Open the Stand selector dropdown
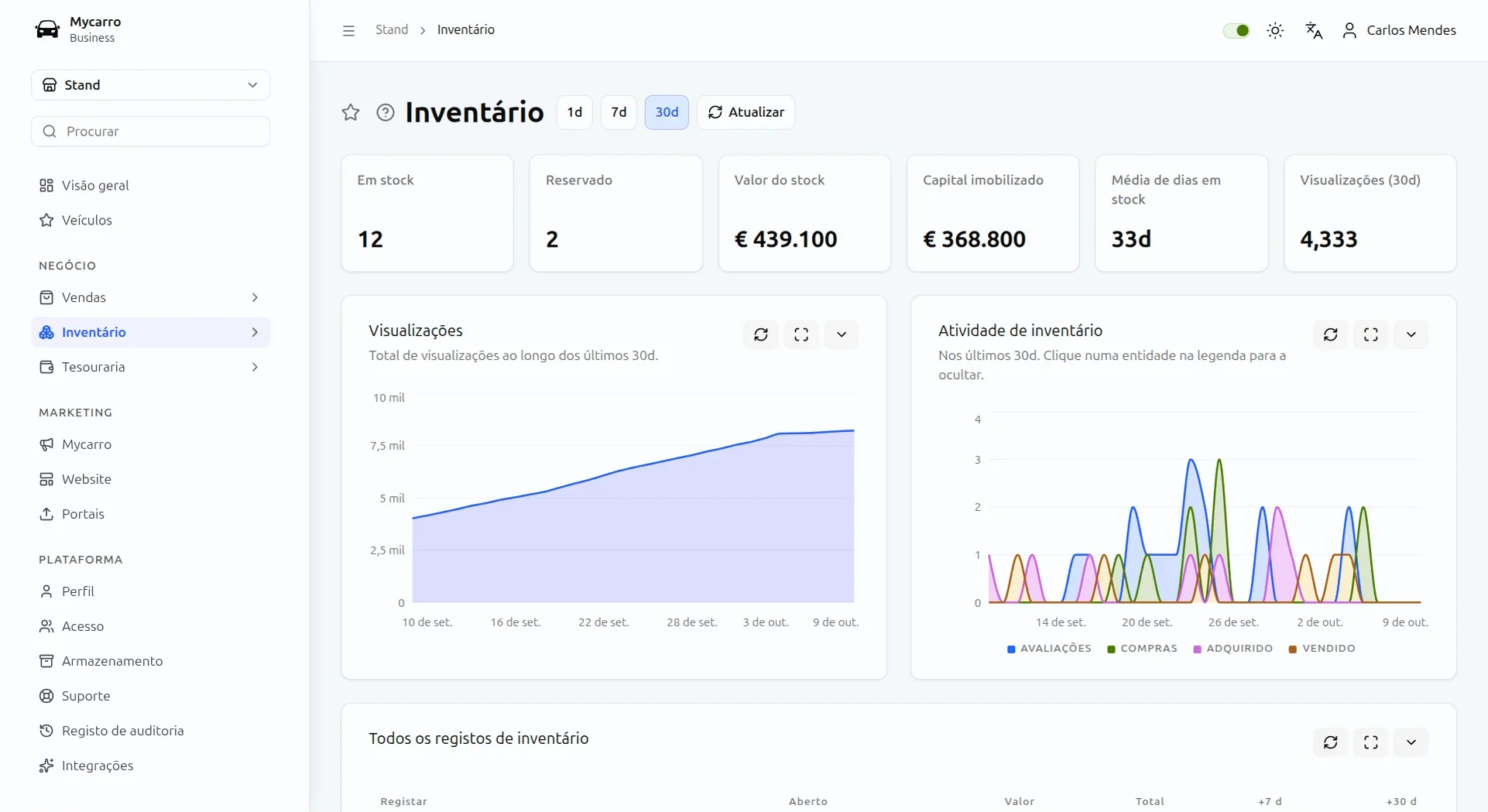Screen dimensions: 1488x812 click(150, 85)
